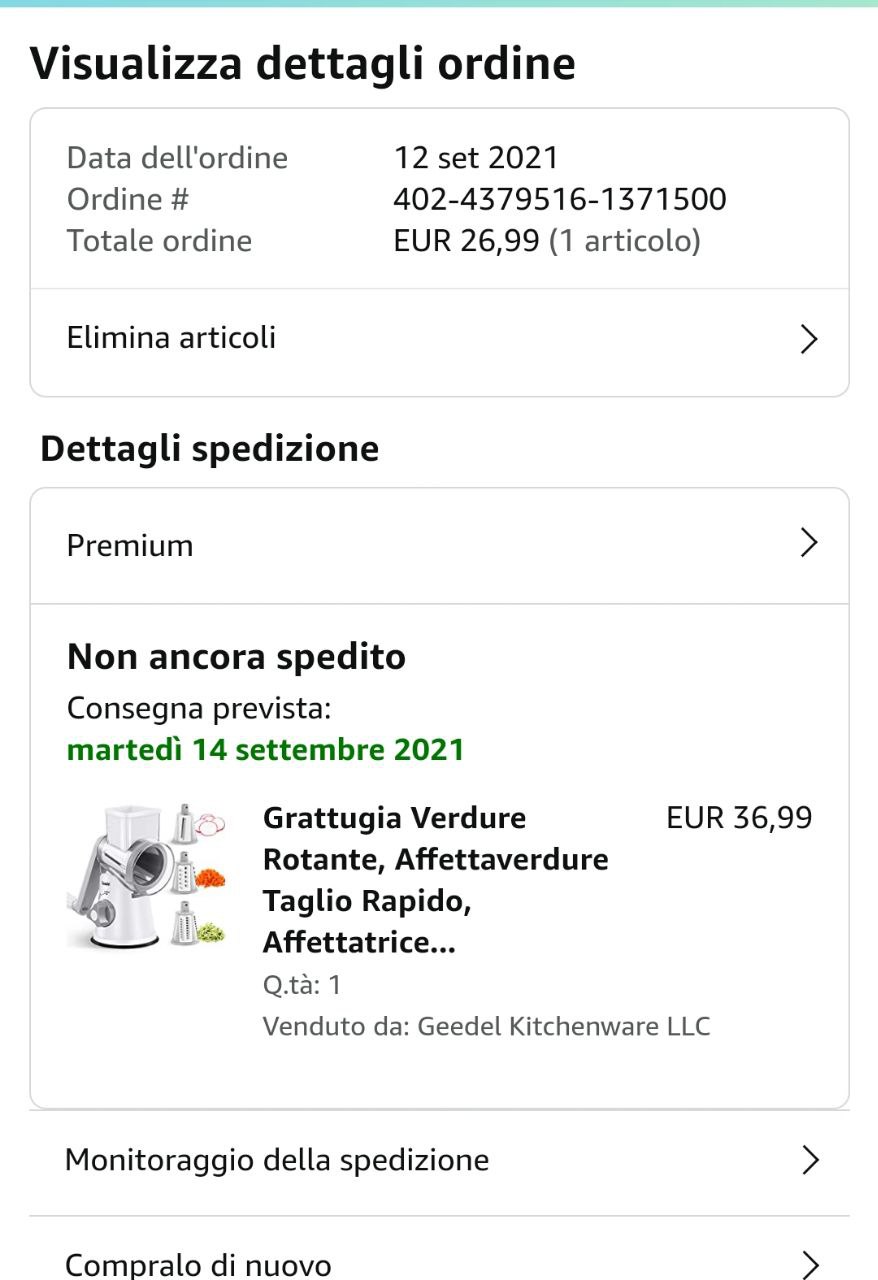This screenshot has width=878, height=1280.
Task: Expand the Premium shipping chevron
Action: pos(809,544)
